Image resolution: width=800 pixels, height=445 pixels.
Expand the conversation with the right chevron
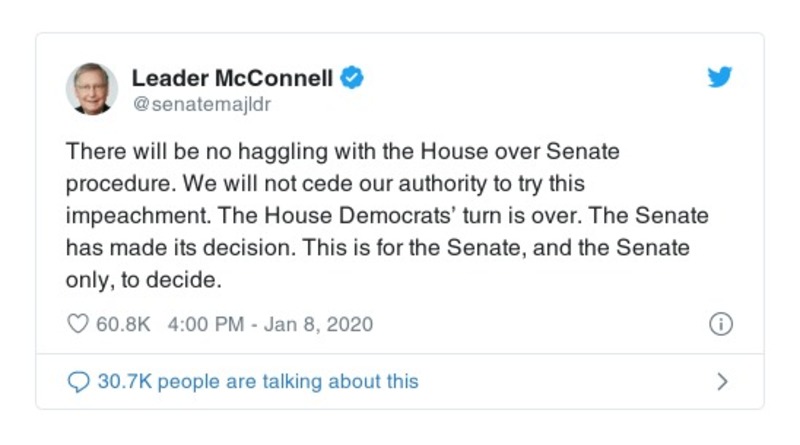(722, 381)
